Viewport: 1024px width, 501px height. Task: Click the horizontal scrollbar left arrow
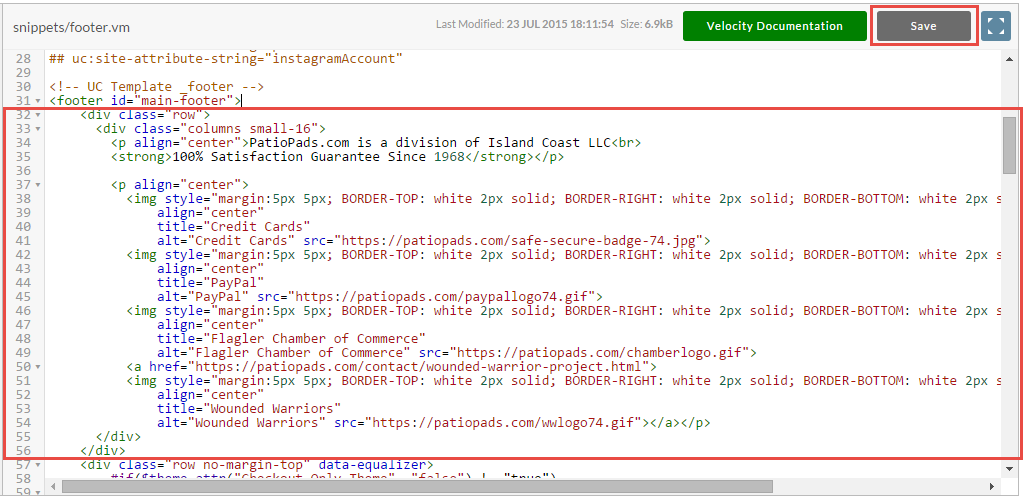(x=54, y=487)
